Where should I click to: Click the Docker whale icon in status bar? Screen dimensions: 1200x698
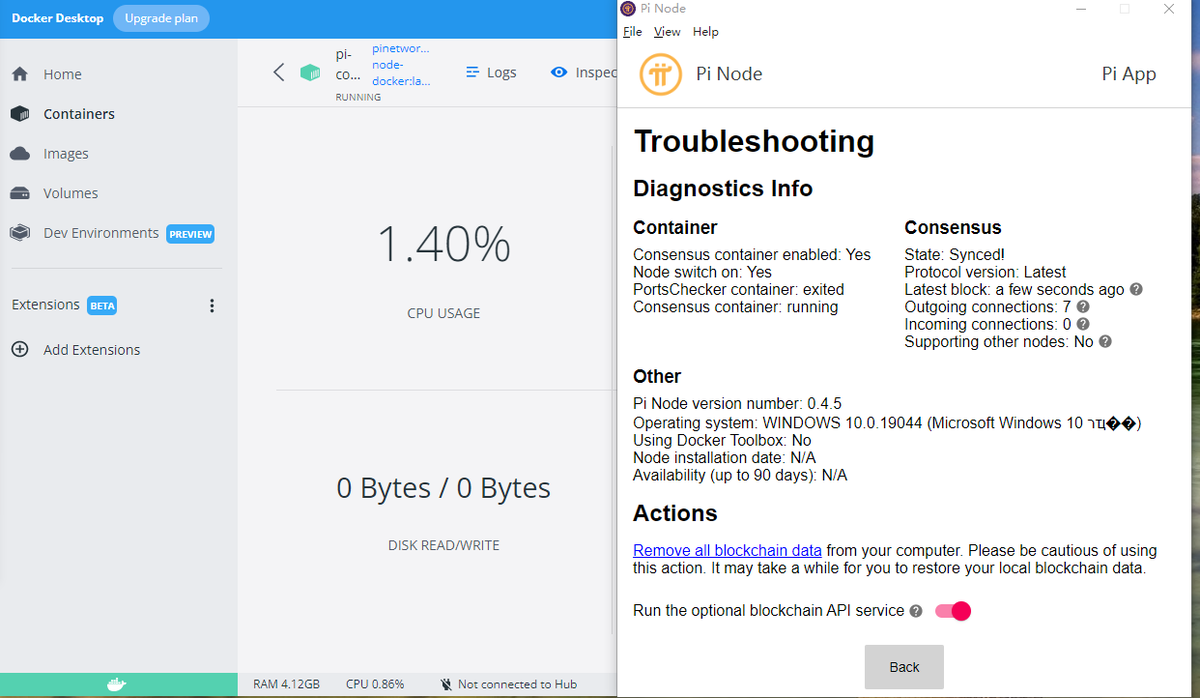pyautogui.click(x=118, y=684)
